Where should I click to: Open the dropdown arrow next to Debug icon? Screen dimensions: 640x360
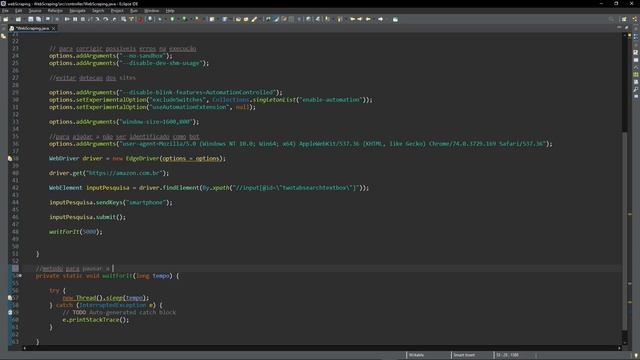point(165,19)
